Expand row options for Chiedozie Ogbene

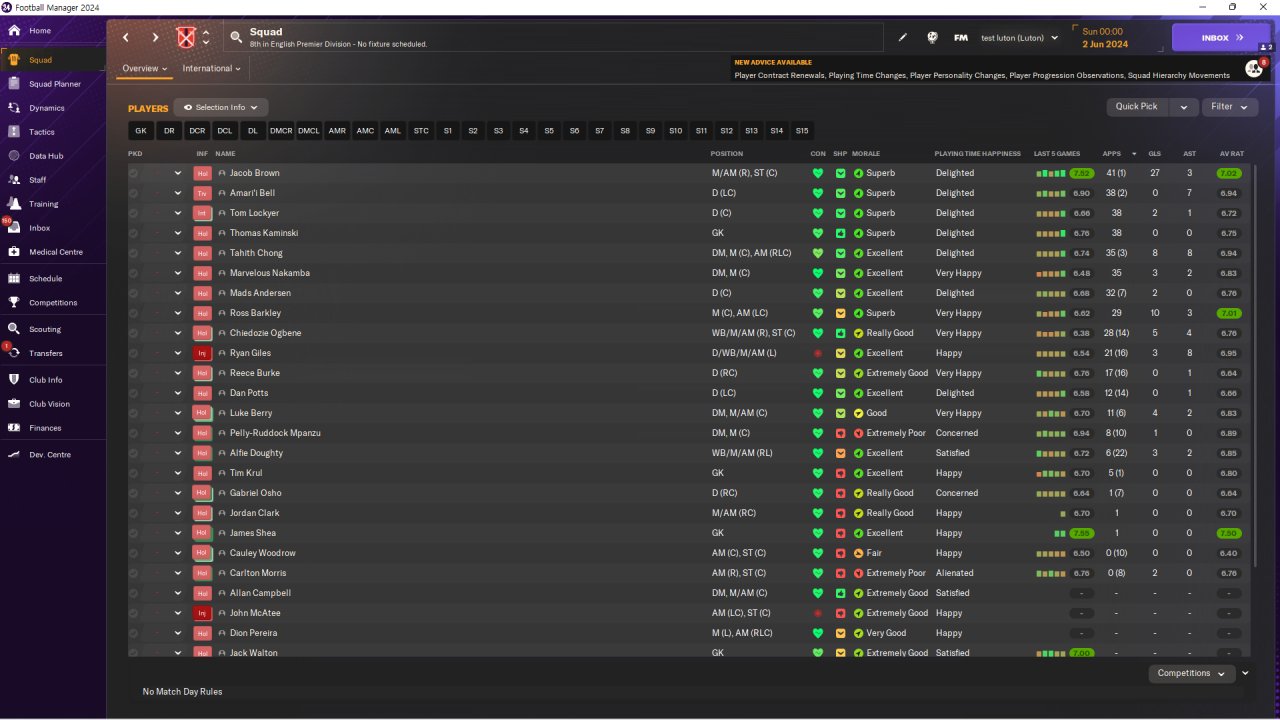(x=178, y=333)
